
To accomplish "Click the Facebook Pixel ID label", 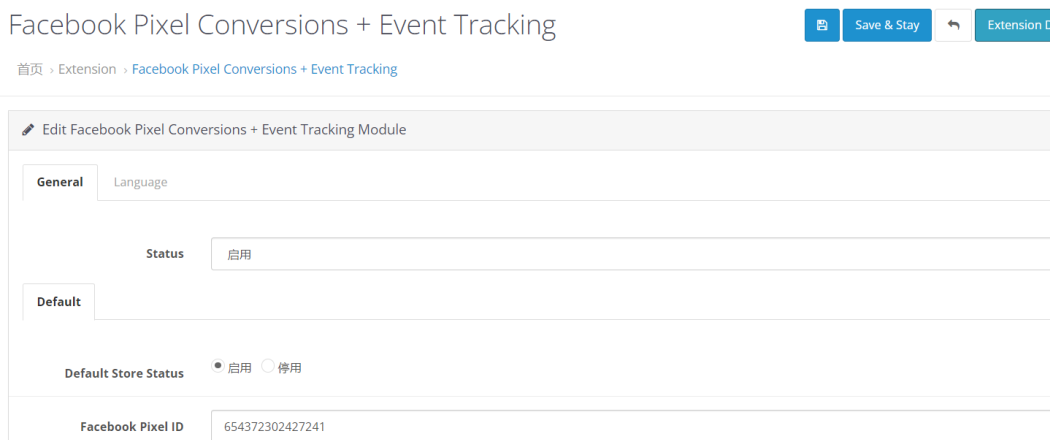I will coord(132,427).
